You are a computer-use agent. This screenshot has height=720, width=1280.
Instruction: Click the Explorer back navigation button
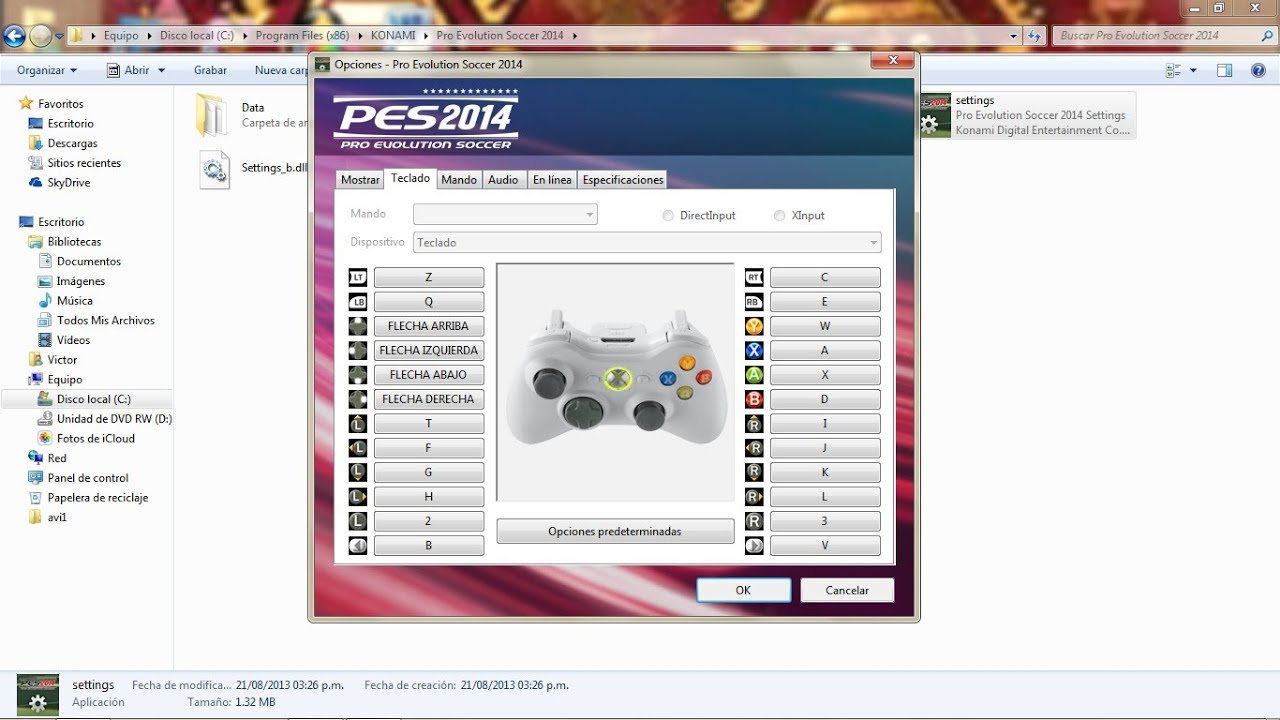click(14, 36)
